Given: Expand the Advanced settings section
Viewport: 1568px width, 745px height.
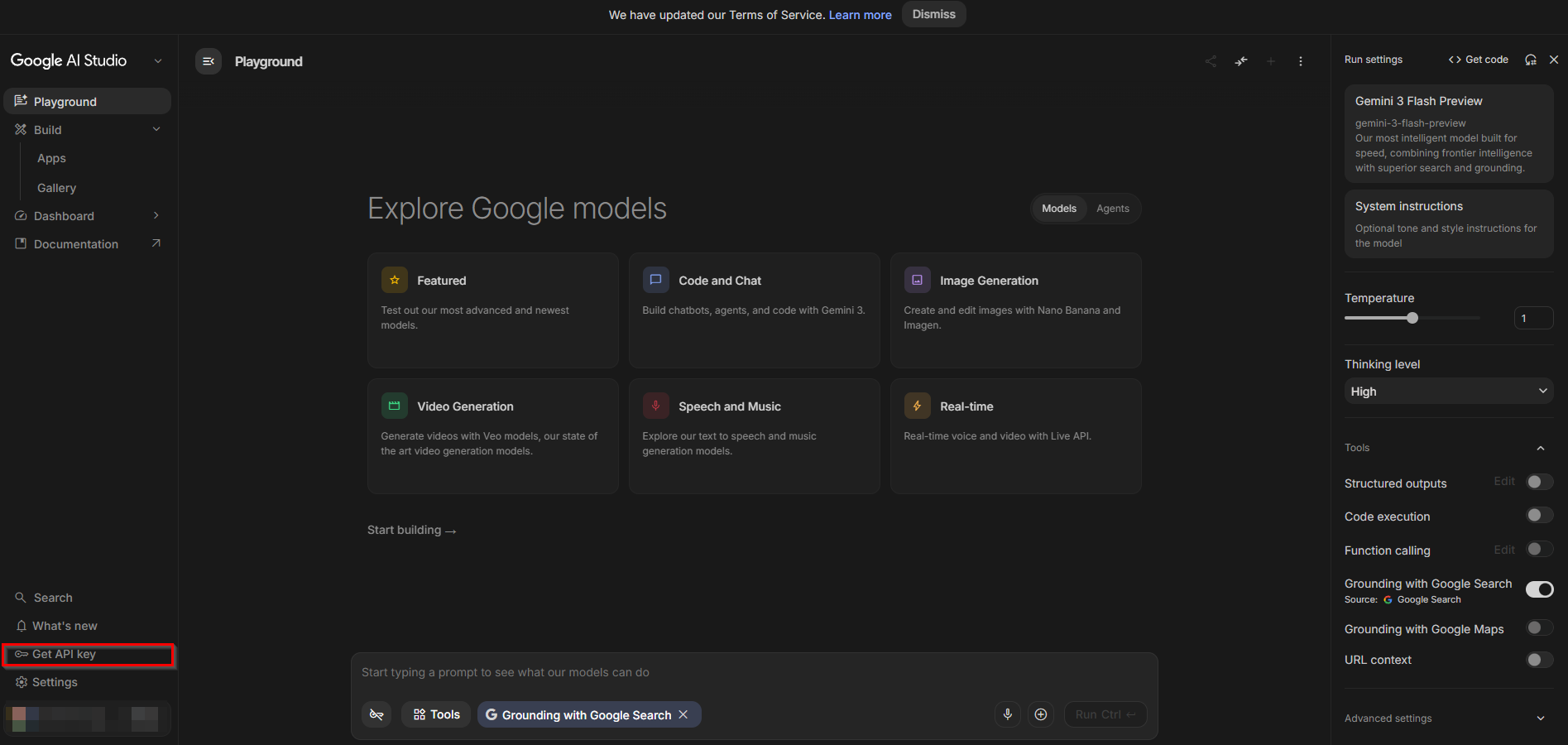Looking at the screenshot, I should click(x=1448, y=718).
